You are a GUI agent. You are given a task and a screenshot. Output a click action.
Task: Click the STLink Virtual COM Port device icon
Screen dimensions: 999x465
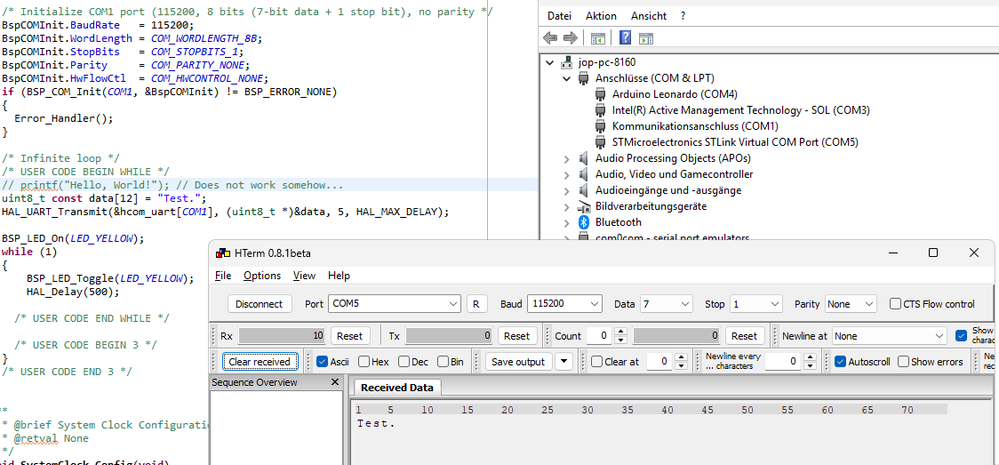601,142
